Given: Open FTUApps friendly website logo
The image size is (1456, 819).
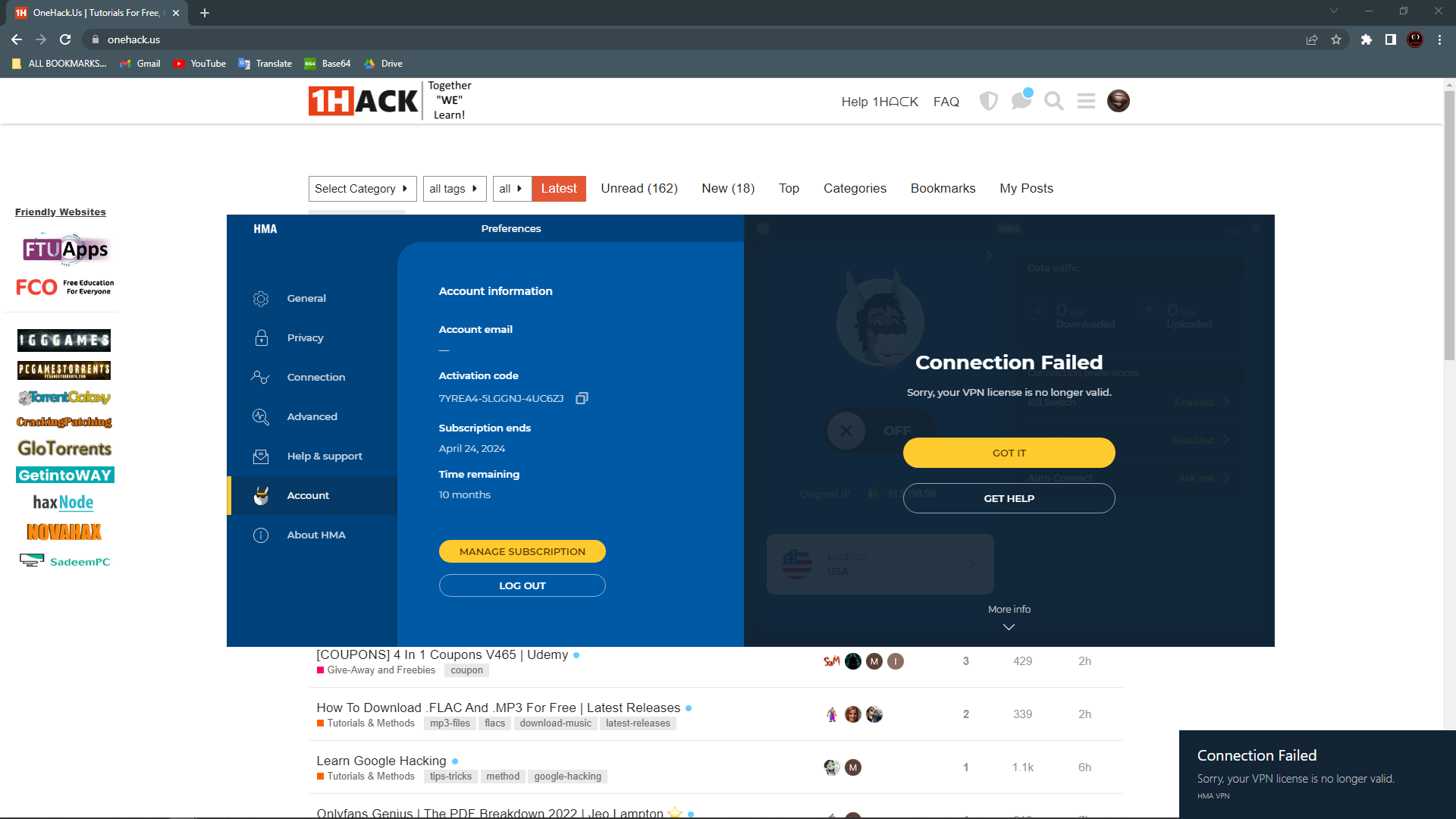Looking at the screenshot, I should tap(65, 249).
